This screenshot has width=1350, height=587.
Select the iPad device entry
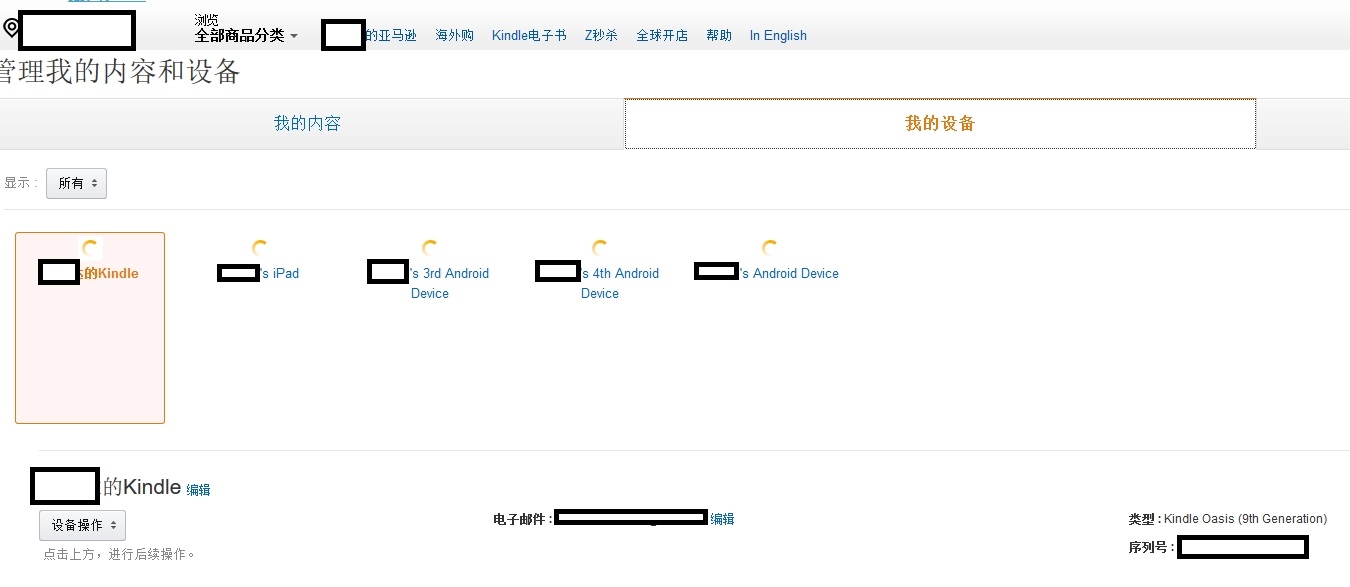click(x=258, y=272)
